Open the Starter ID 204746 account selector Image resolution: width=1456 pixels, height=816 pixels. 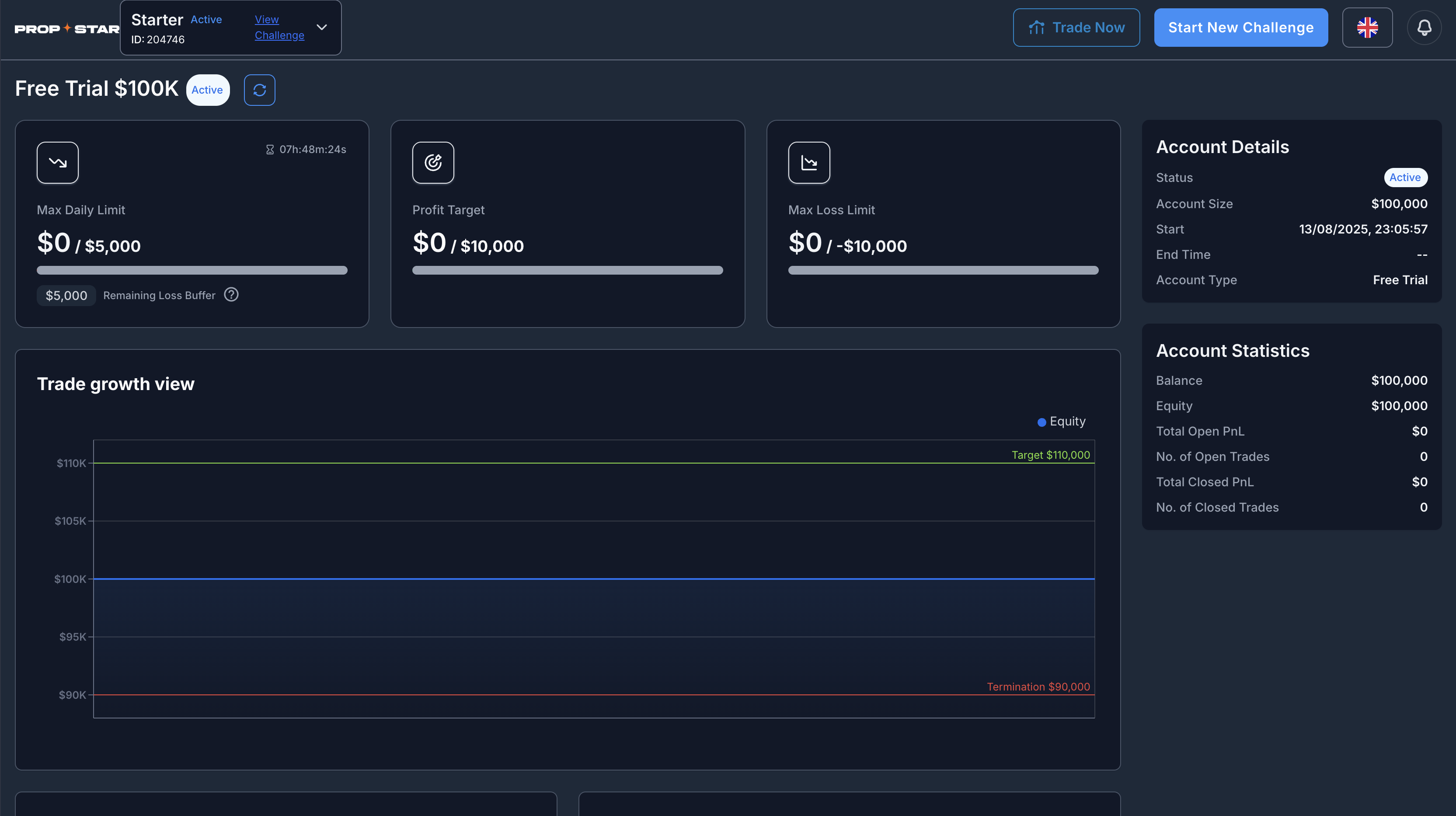click(x=175, y=28)
